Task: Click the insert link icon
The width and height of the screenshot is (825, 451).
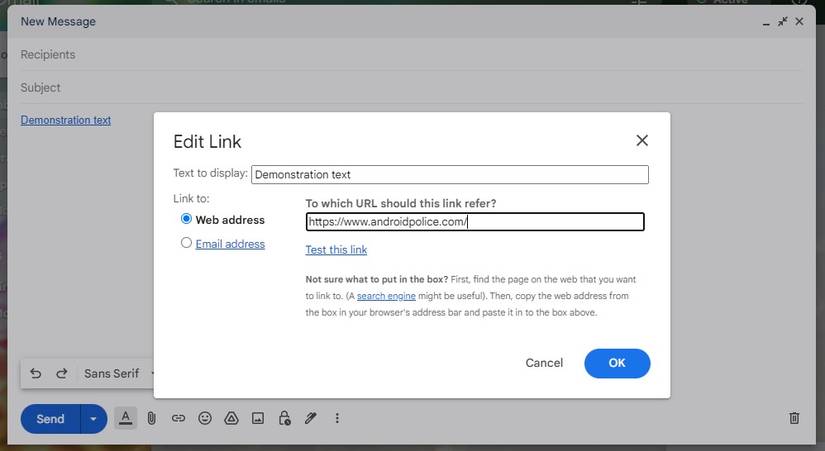Action: pos(178,418)
